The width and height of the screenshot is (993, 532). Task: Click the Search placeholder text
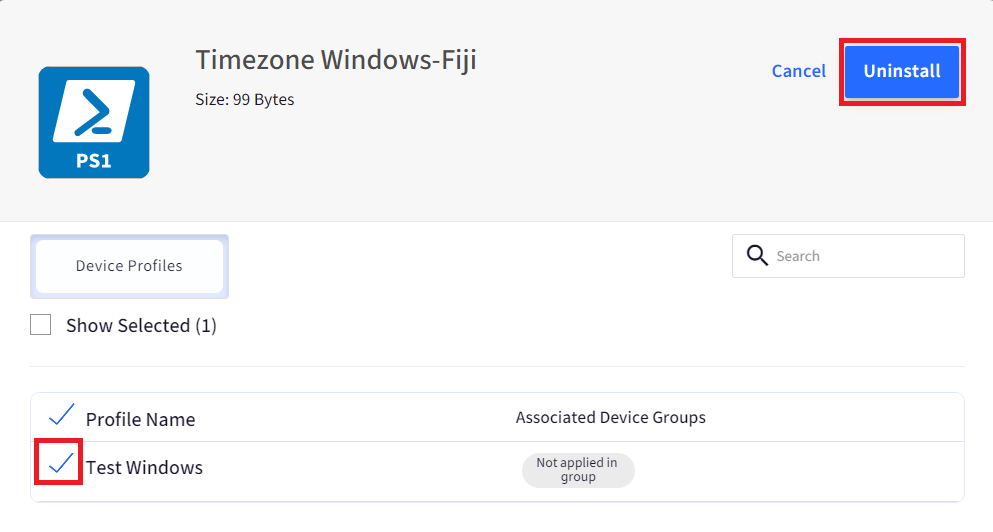[x=798, y=256]
